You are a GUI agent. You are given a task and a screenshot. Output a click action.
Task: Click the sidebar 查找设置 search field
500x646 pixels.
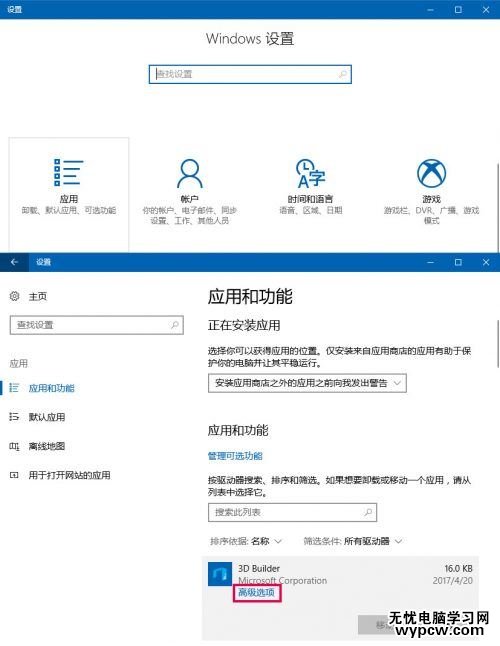pos(96,325)
